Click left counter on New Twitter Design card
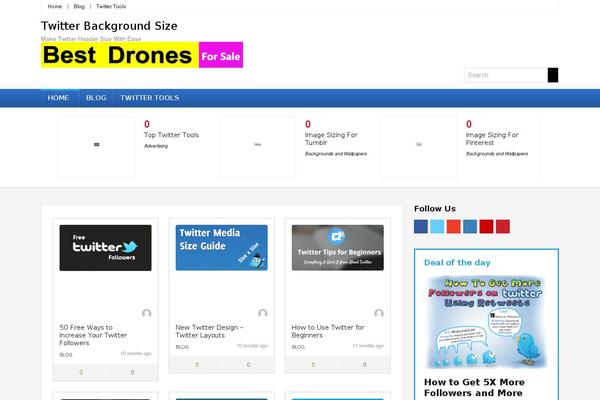Screen dimensions: 600x400 197,364
